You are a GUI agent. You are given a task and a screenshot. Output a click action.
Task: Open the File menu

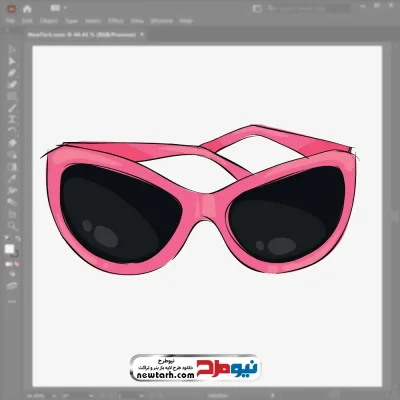[x=10, y=21]
